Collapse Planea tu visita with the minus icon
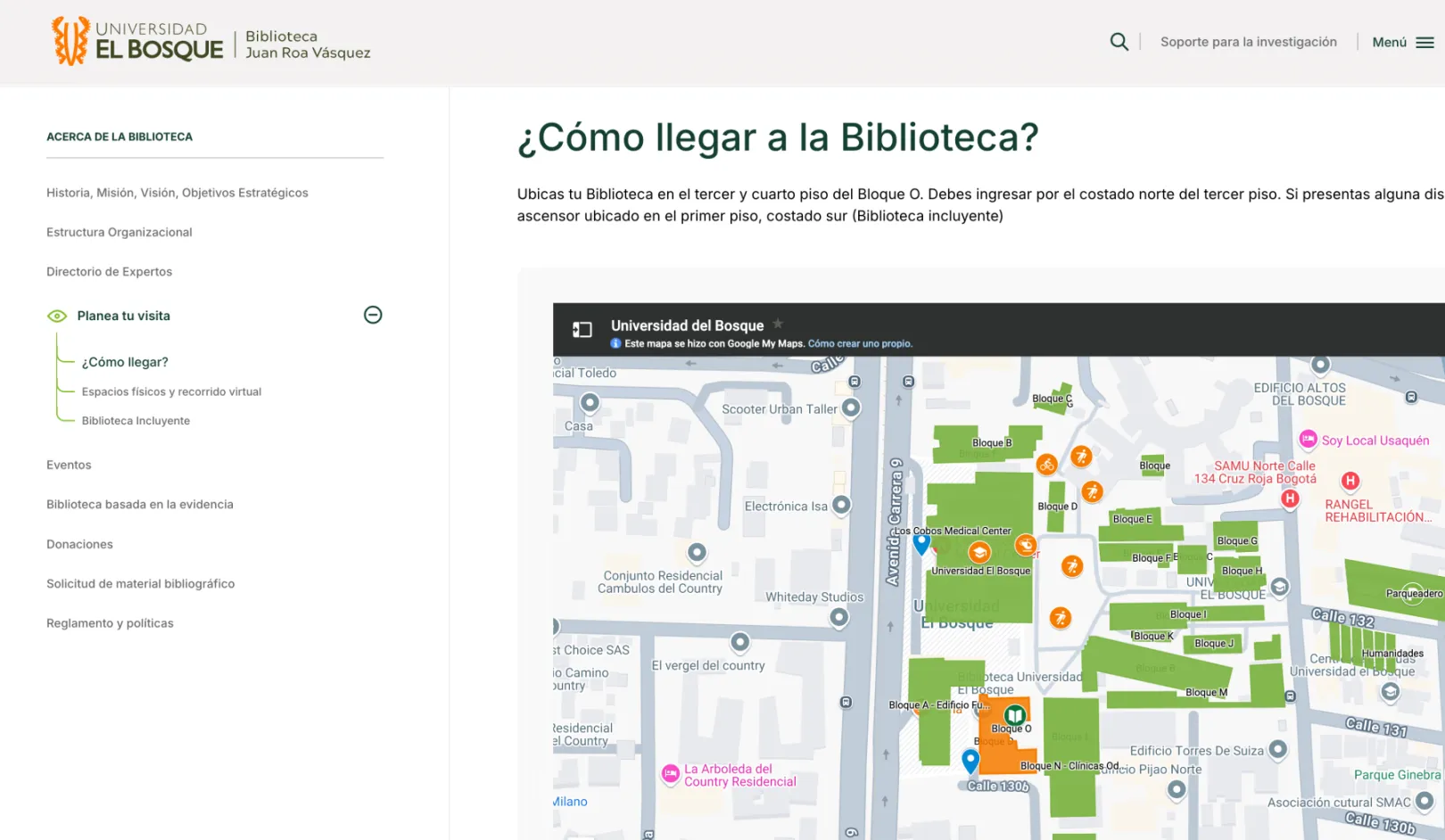This screenshot has width=1445, height=840. pyautogui.click(x=373, y=315)
